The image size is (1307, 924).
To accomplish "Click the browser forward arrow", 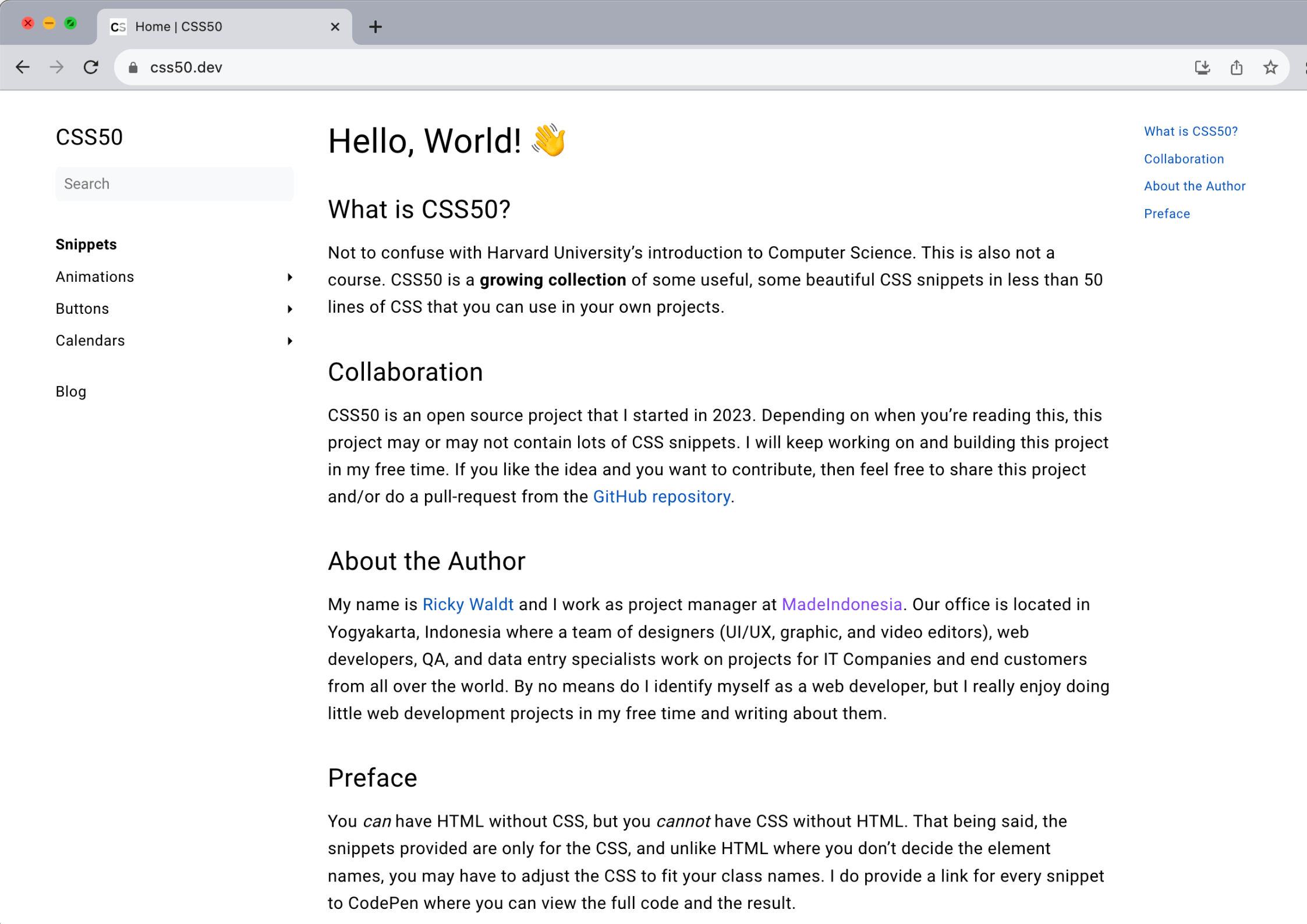I will pyautogui.click(x=56, y=68).
